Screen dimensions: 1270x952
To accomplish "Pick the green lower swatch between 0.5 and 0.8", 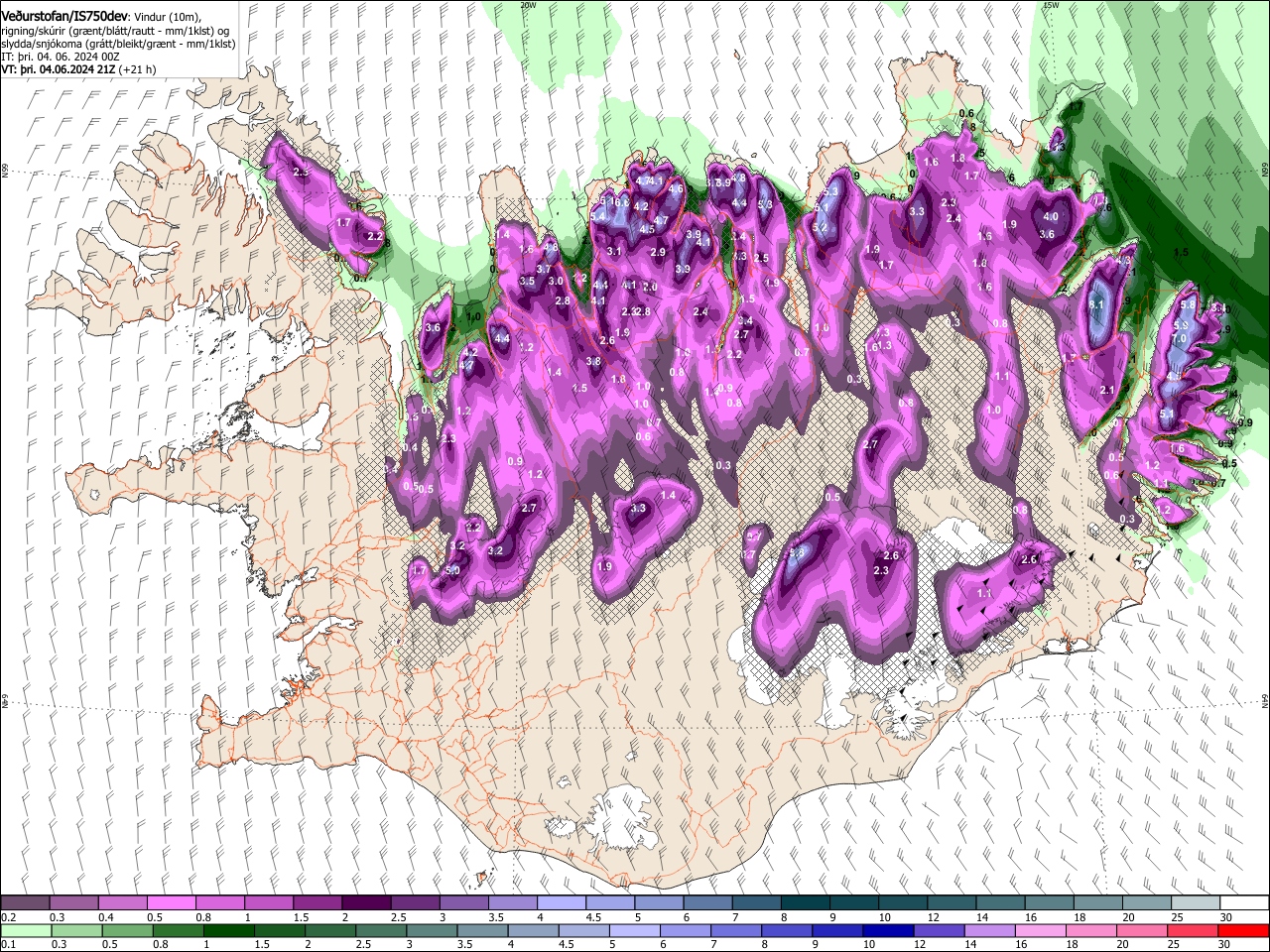I will coord(178,930).
